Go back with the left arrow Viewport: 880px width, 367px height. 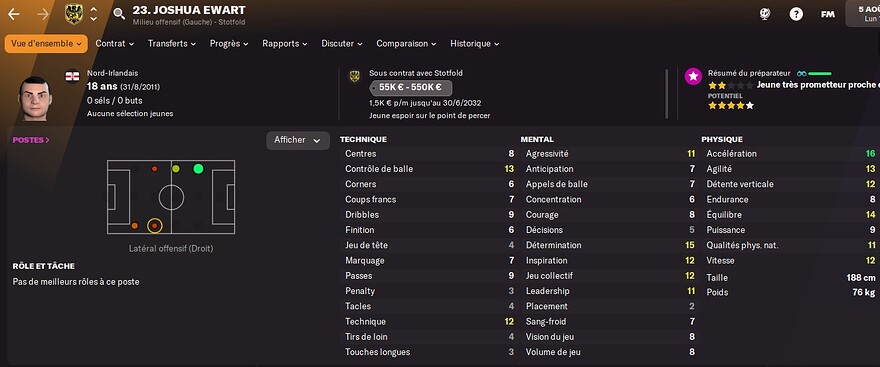tap(13, 14)
